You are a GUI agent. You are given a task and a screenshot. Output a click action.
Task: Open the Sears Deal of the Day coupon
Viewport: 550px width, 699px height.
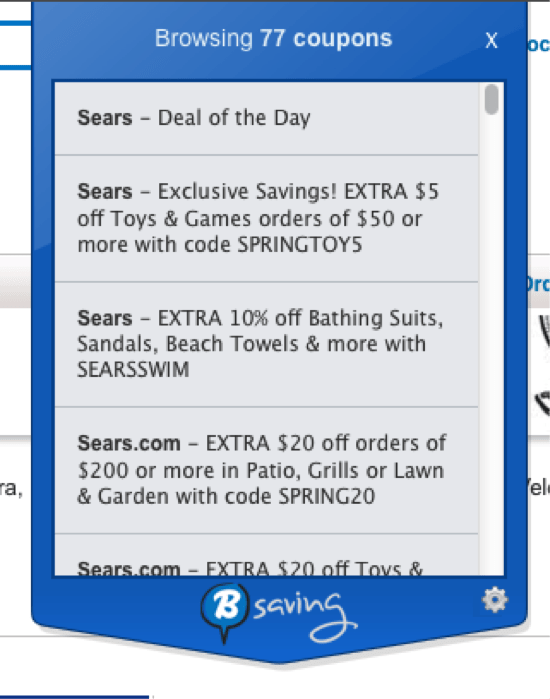(267, 119)
